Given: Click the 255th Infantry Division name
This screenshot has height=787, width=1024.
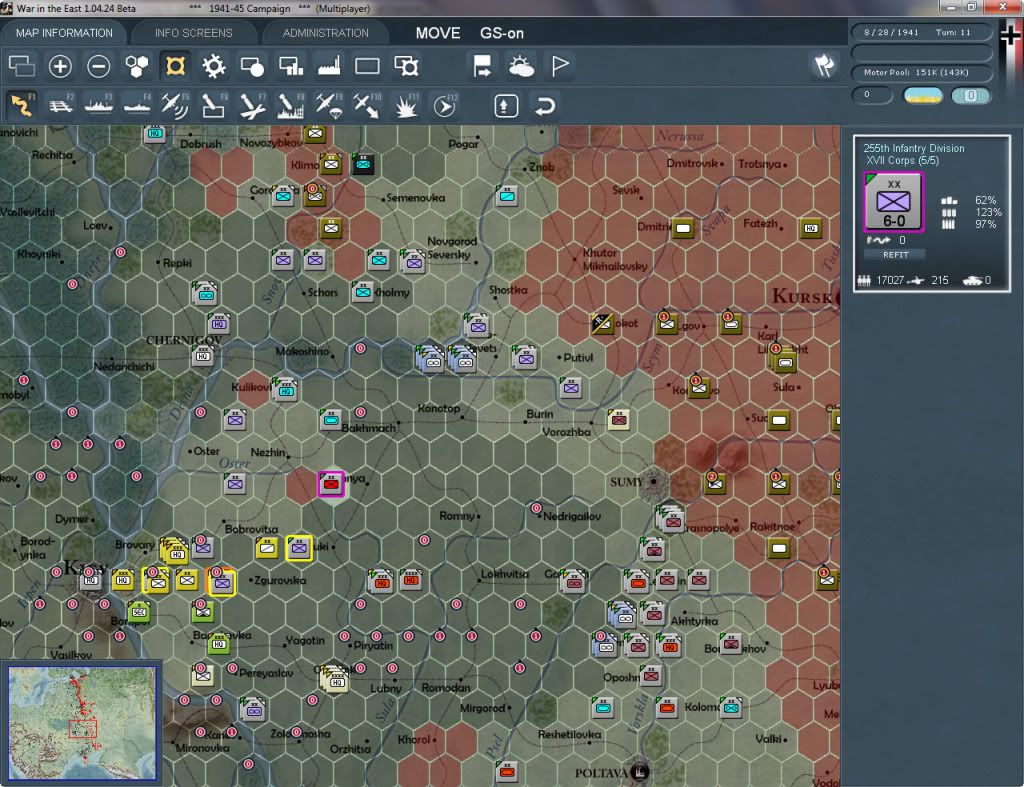Looking at the screenshot, I should click(x=914, y=148).
